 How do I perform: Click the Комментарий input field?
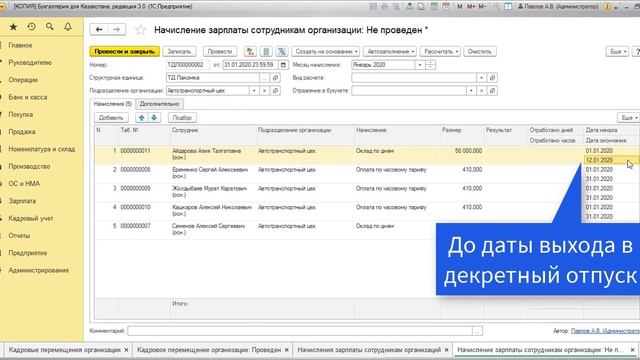click(x=300, y=331)
